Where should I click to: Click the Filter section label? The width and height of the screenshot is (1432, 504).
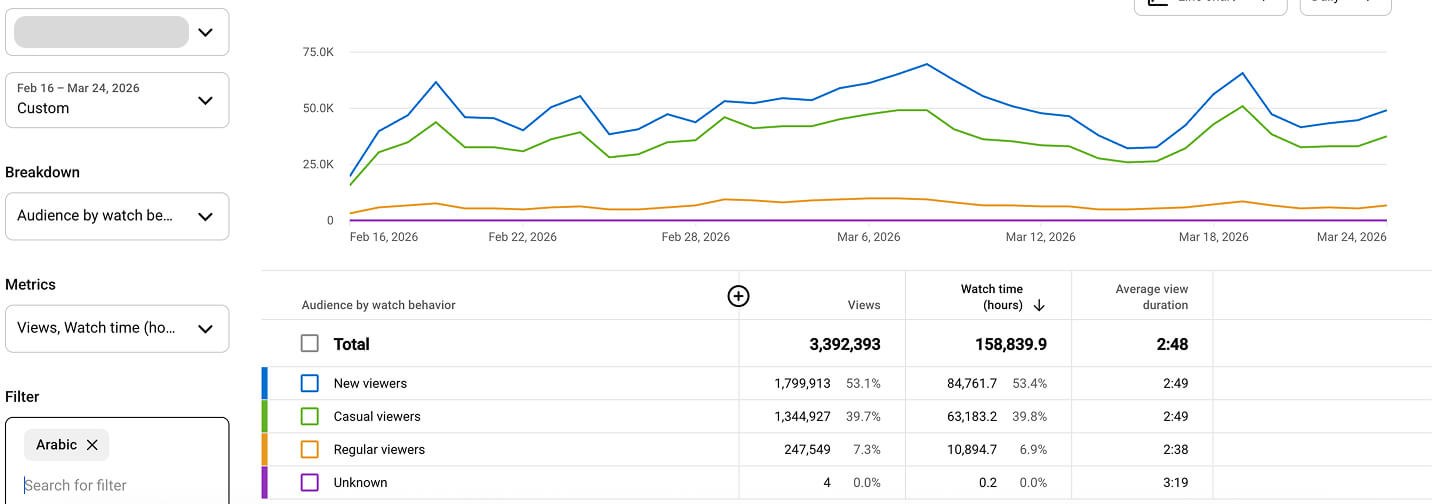tap(22, 397)
